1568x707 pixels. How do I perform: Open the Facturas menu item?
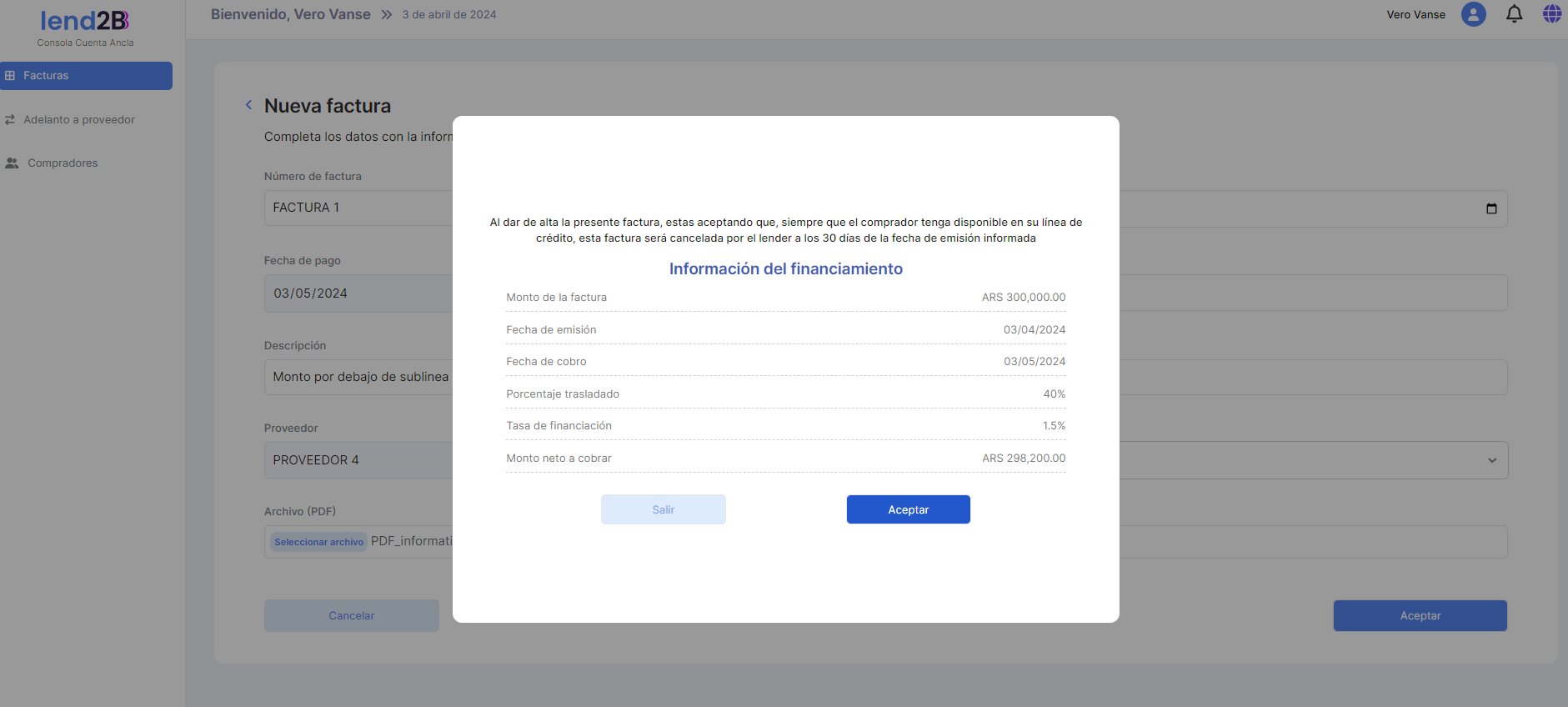[46, 76]
